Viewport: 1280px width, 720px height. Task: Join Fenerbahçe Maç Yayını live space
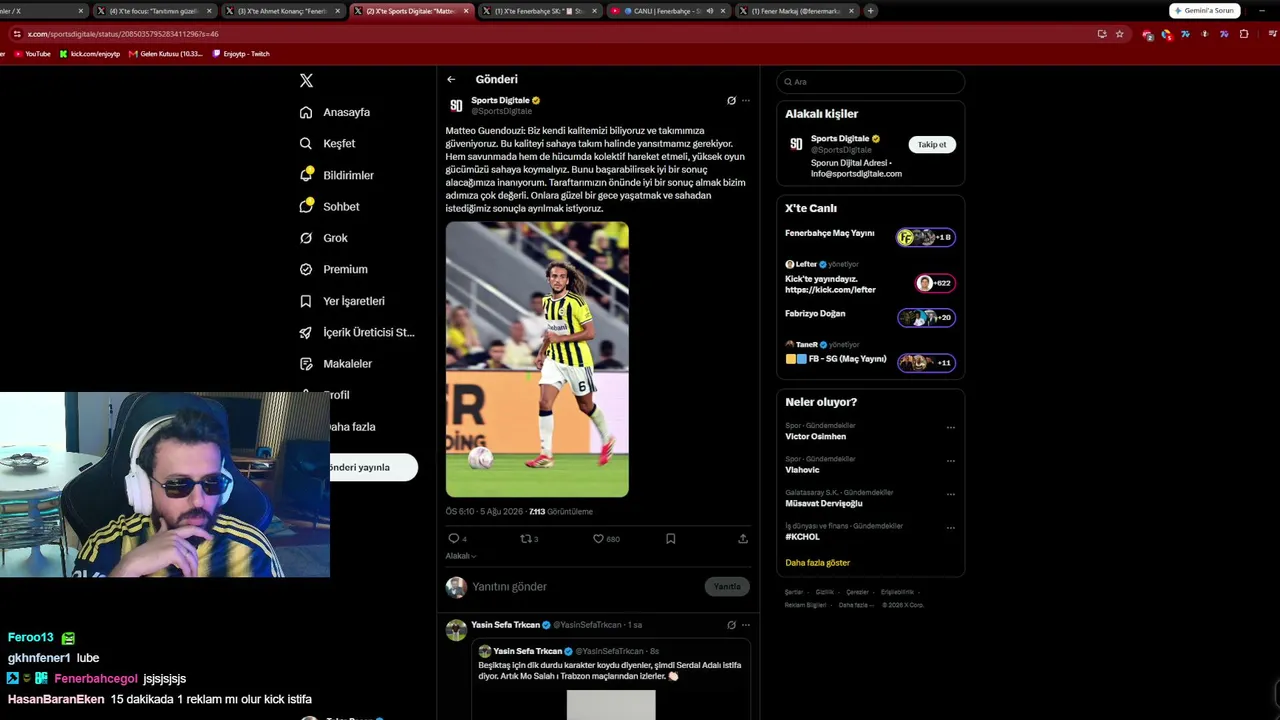[870, 237]
